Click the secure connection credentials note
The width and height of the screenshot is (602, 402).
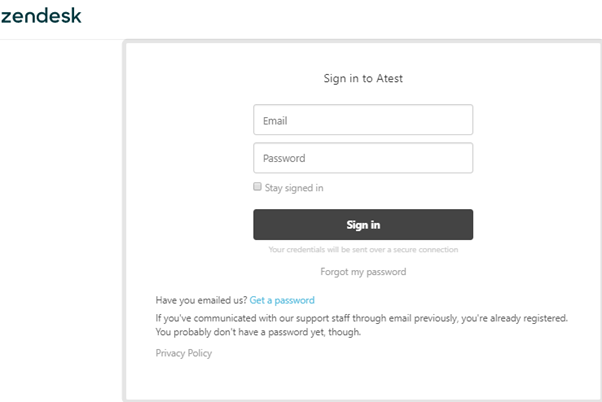coord(363,250)
